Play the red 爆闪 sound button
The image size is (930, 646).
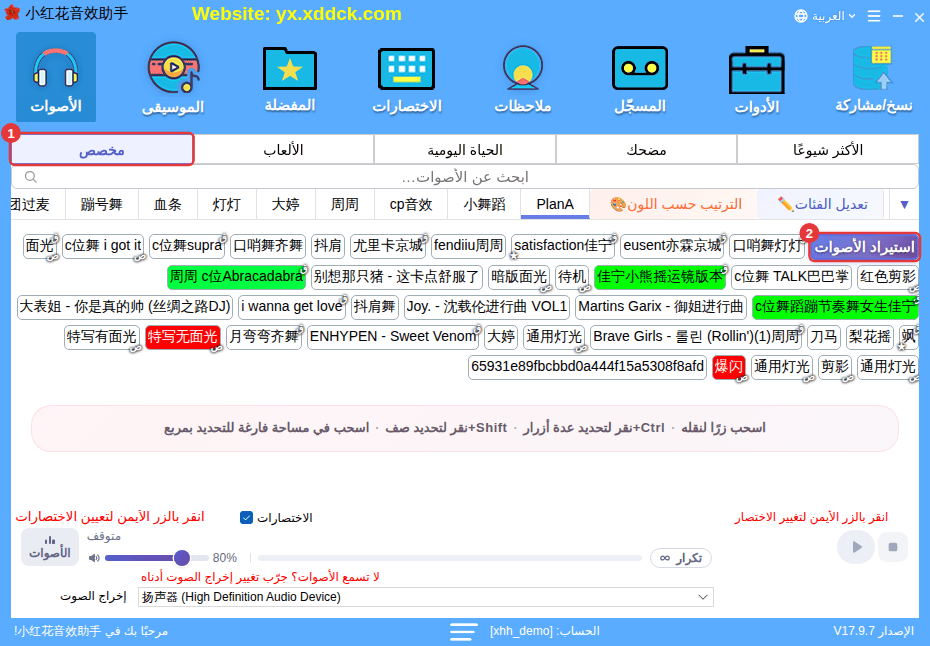(728, 367)
